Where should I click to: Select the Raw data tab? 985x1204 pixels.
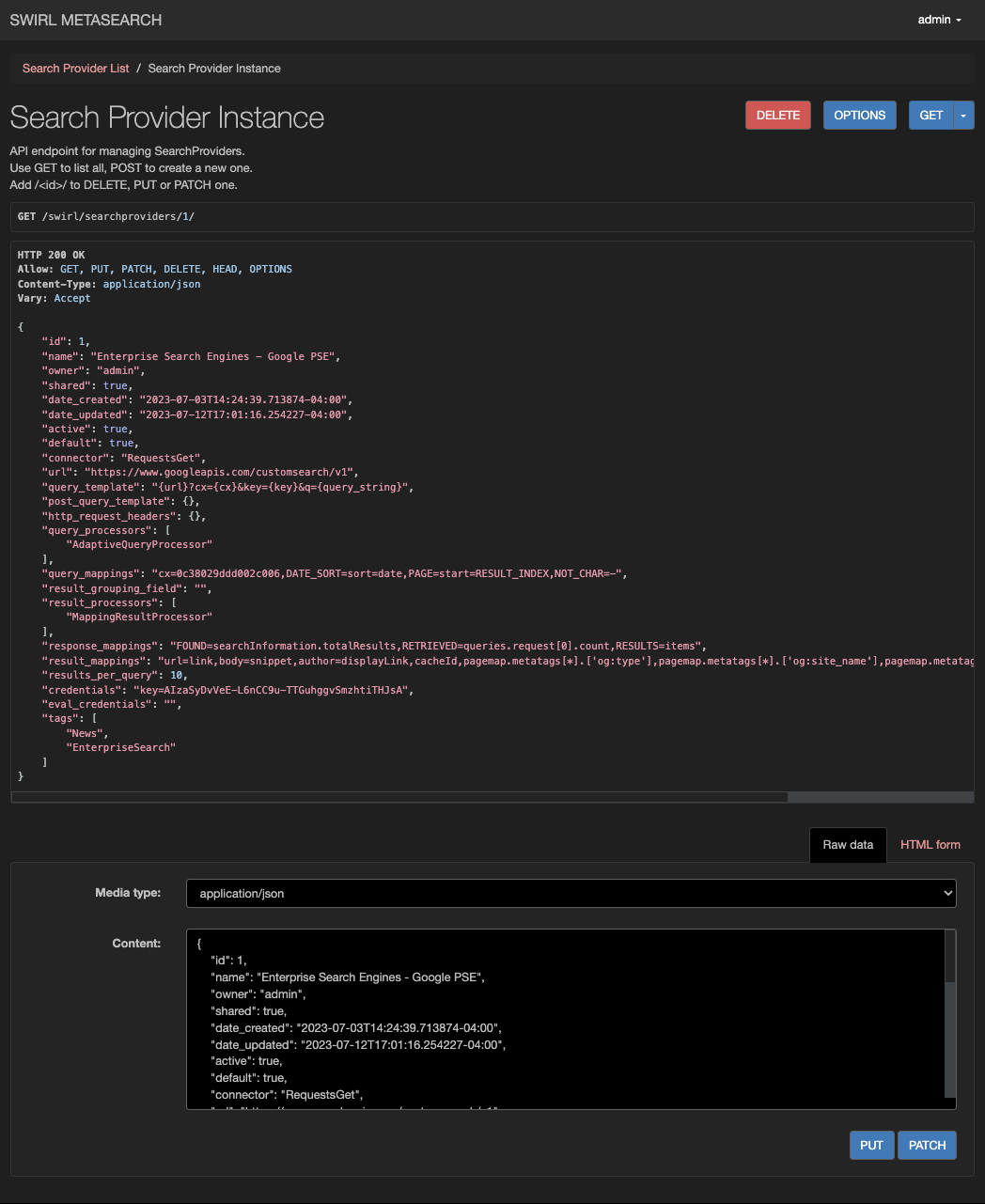point(847,844)
